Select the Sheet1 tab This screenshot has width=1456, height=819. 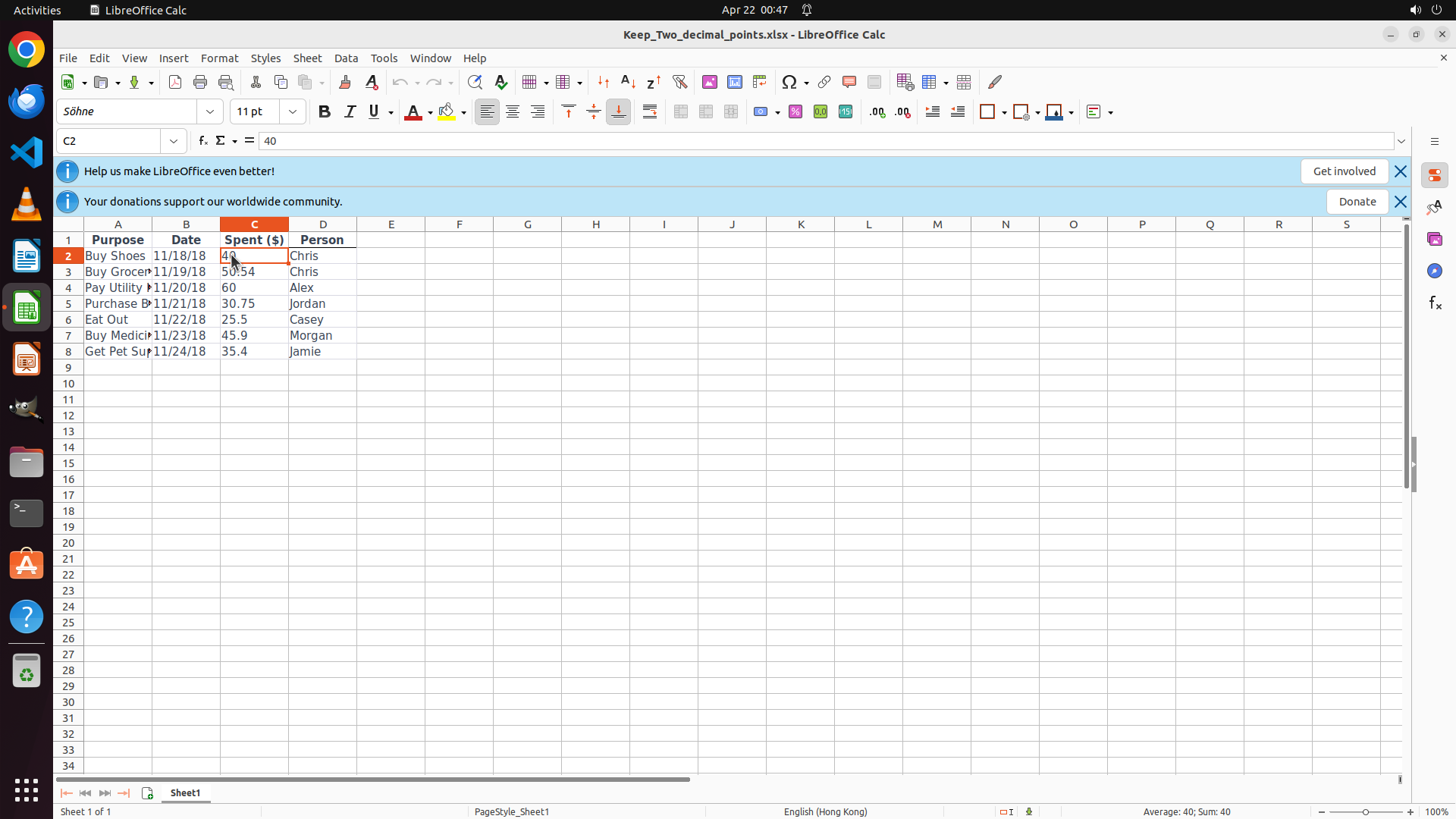pyautogui.click(x=185, y=792)
